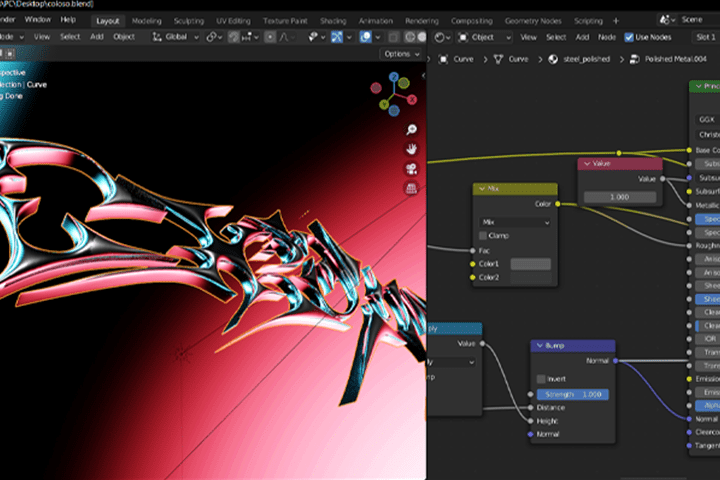Toggle the Use Nodes checkbox

(629, 37)
